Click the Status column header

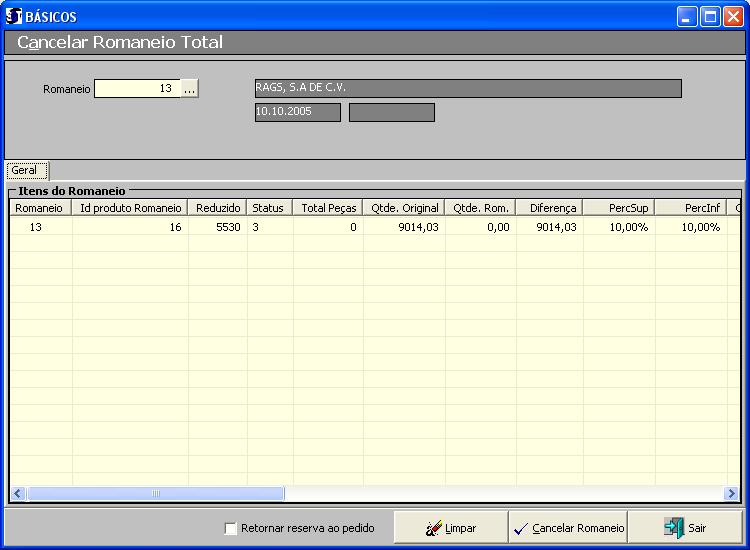(x=269, y=208)
